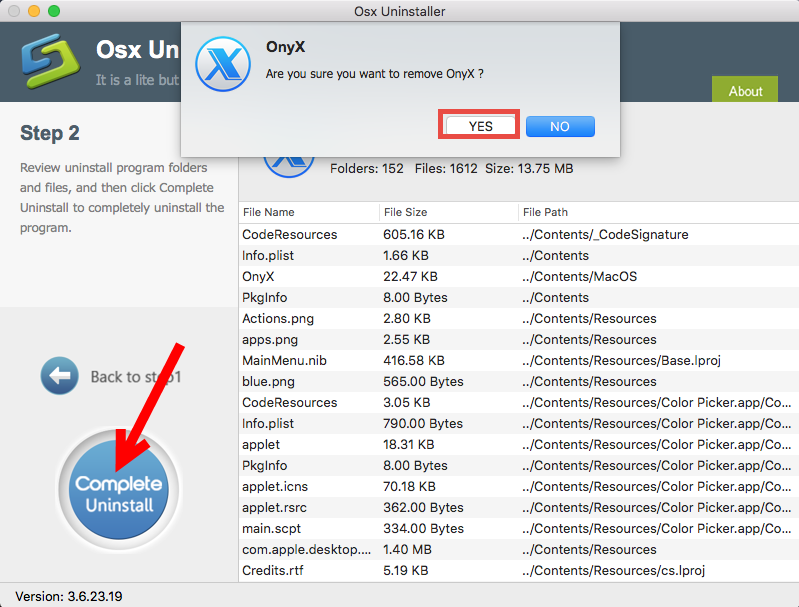Select the CodeResources 605.16 KB row
Viewport: 799px width, 607px height.
point(519,234)
